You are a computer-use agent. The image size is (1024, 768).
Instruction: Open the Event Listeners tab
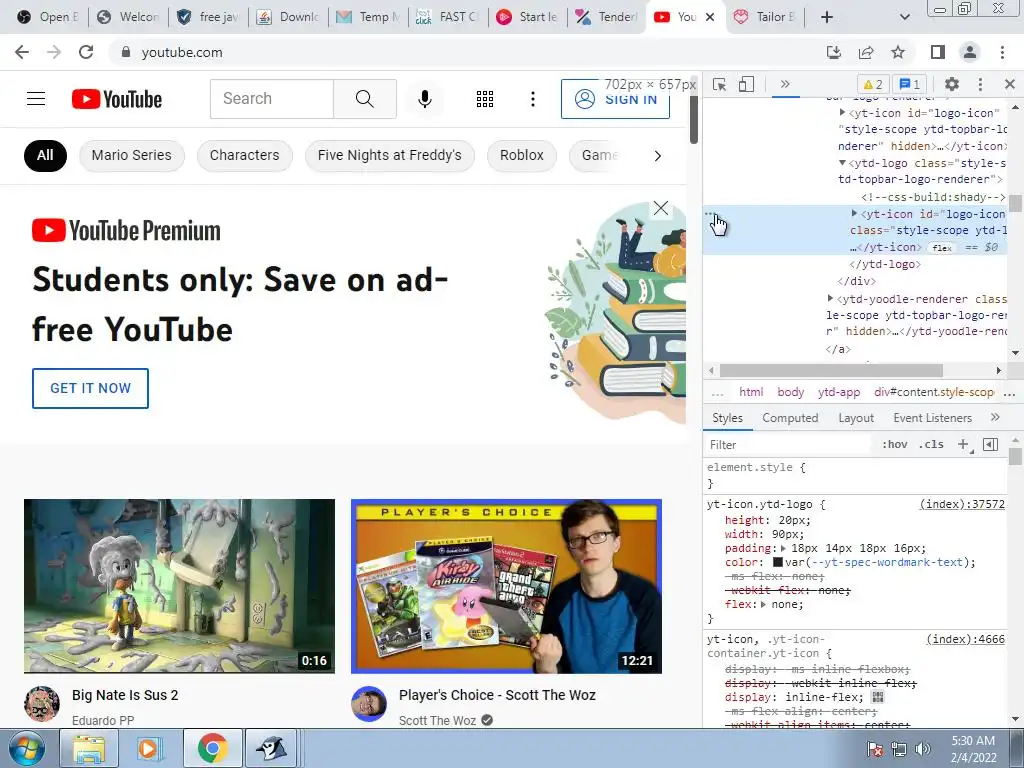click(x=933, y=418)
